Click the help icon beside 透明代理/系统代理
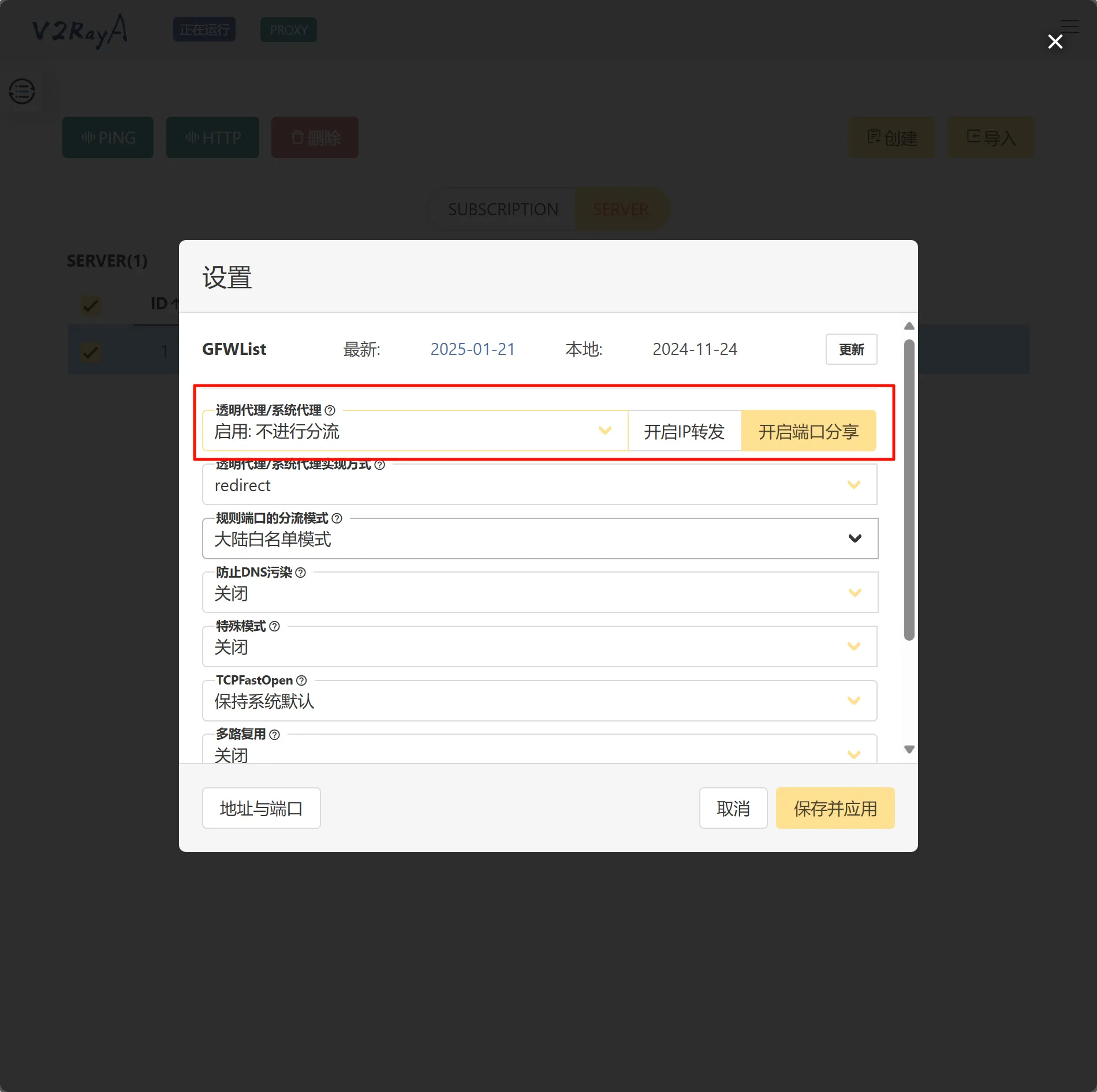The image size is (1097, 1092). point(330,410)
